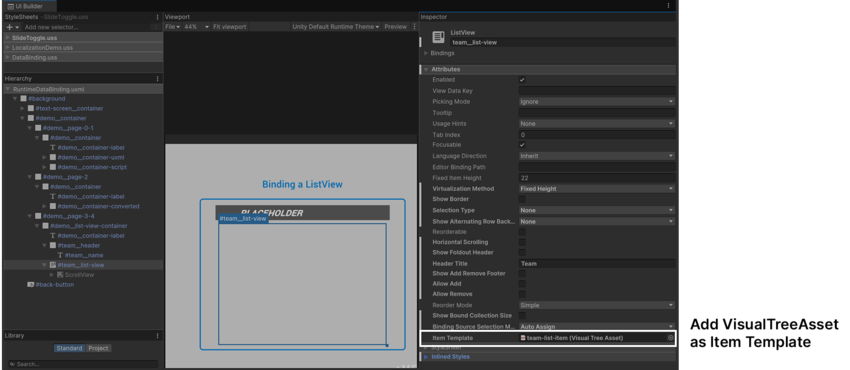Click the #demo__page-3-4 element icon
The image size is (850, 370).
coord(38,216)
